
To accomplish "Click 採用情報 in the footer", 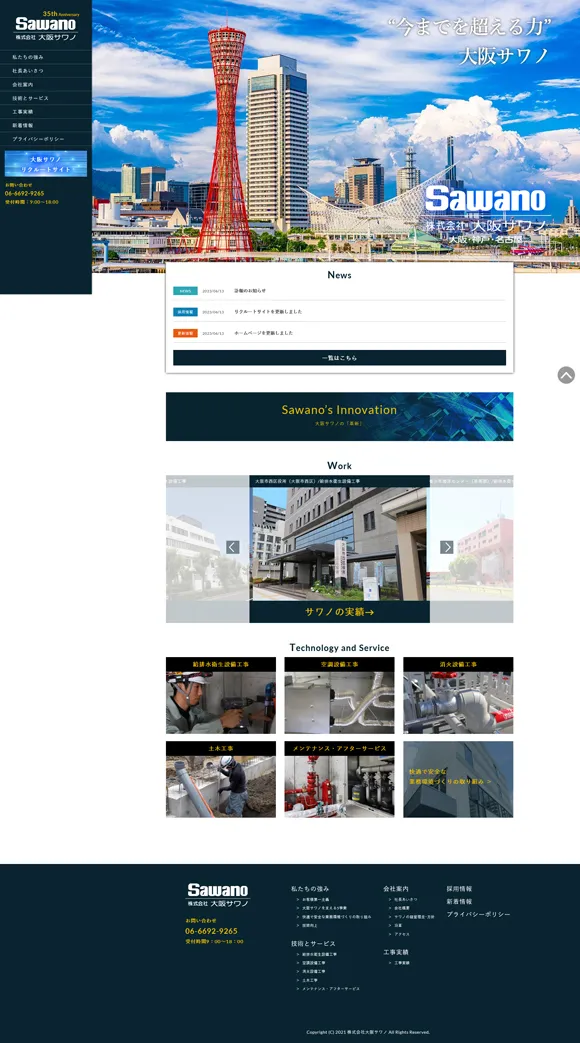I will tap(459, 889).
